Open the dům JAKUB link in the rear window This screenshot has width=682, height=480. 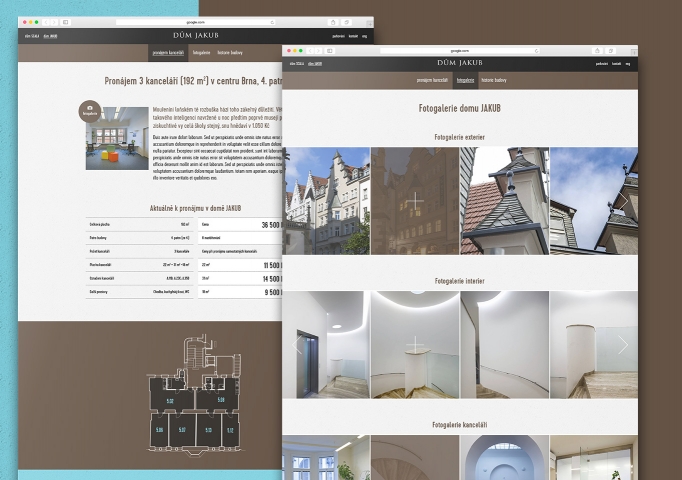point(50,36)
